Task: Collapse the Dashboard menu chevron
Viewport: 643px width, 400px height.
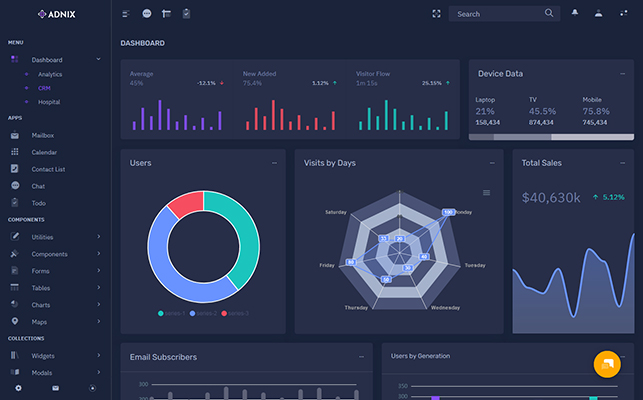Action: point(98,59)
